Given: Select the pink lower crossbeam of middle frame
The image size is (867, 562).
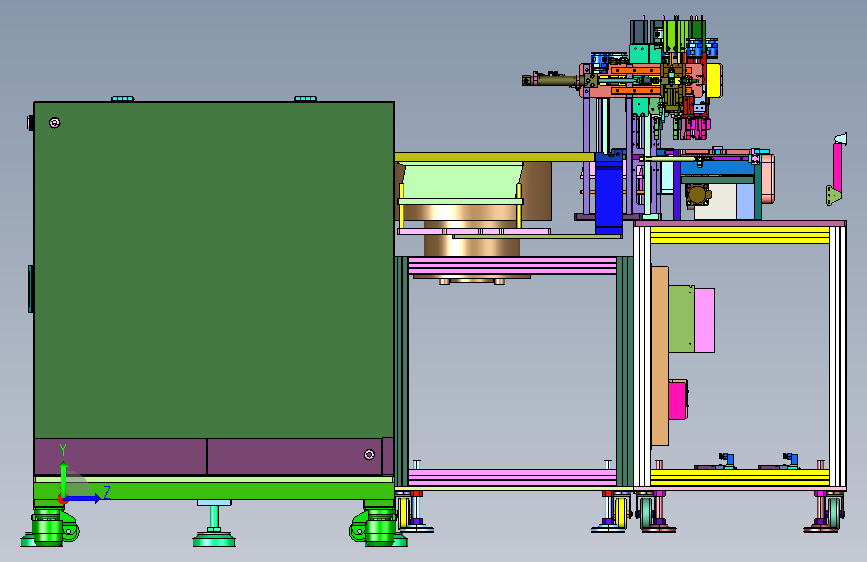Looking at the screenshot, I should point(512,478).
